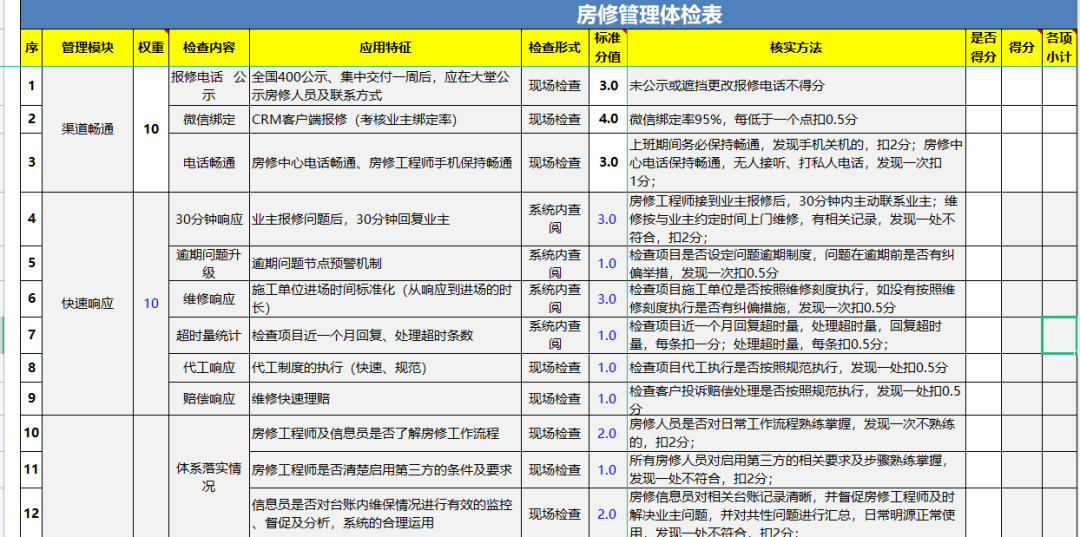Image resolution: width=1080 pixels, height=537 pixels.
Task: Select blue score 3.0 in 30分钟响应 row
Action: [x=608, y=220]
